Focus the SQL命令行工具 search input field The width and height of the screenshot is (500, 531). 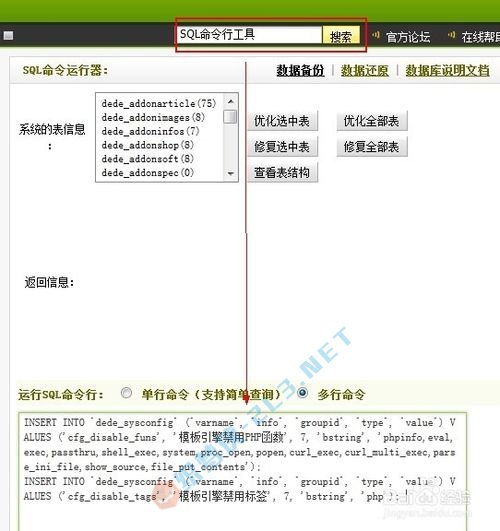(x=249, y=35)
